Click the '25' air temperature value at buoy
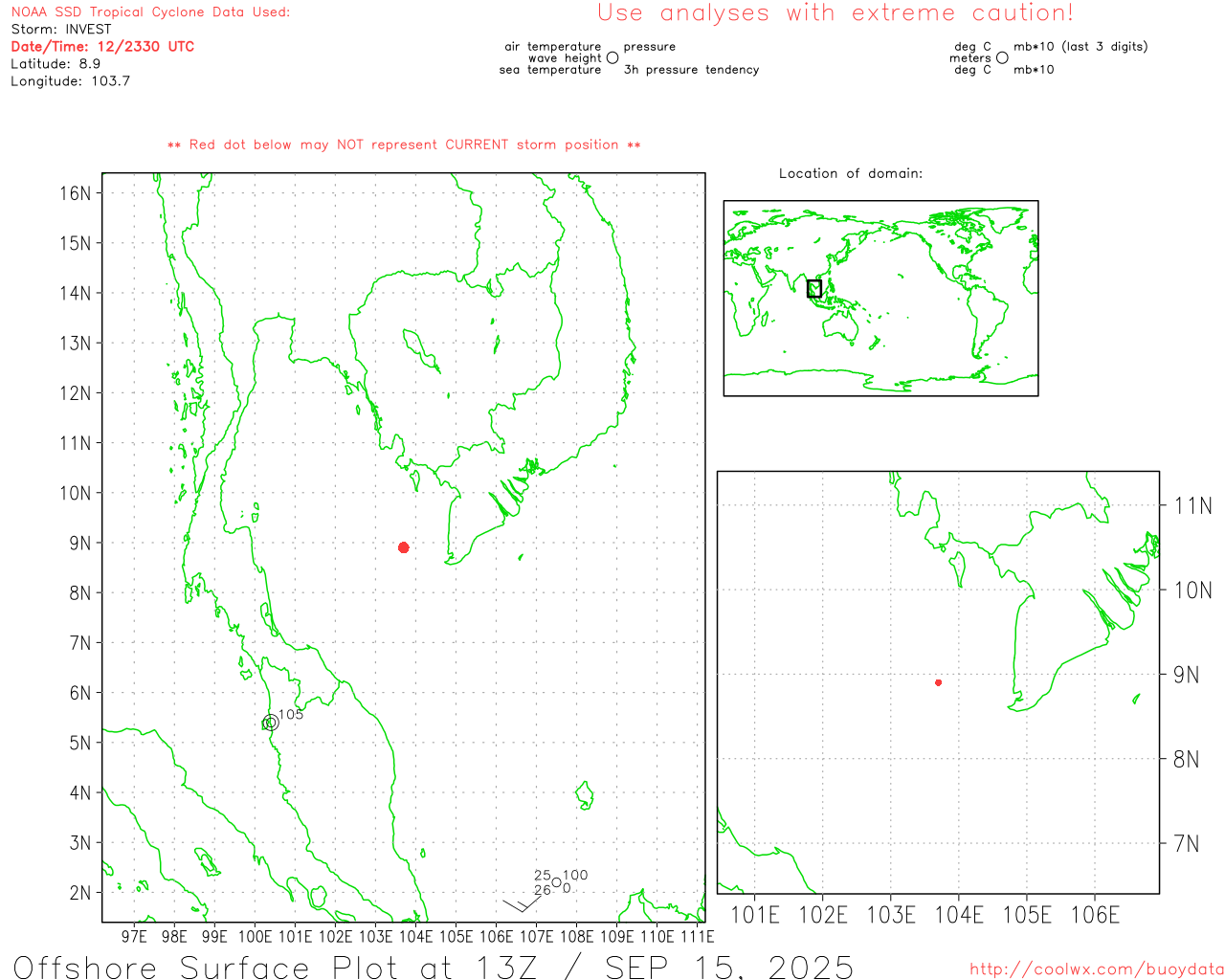The image size is (1225, 980). point(543,876)
